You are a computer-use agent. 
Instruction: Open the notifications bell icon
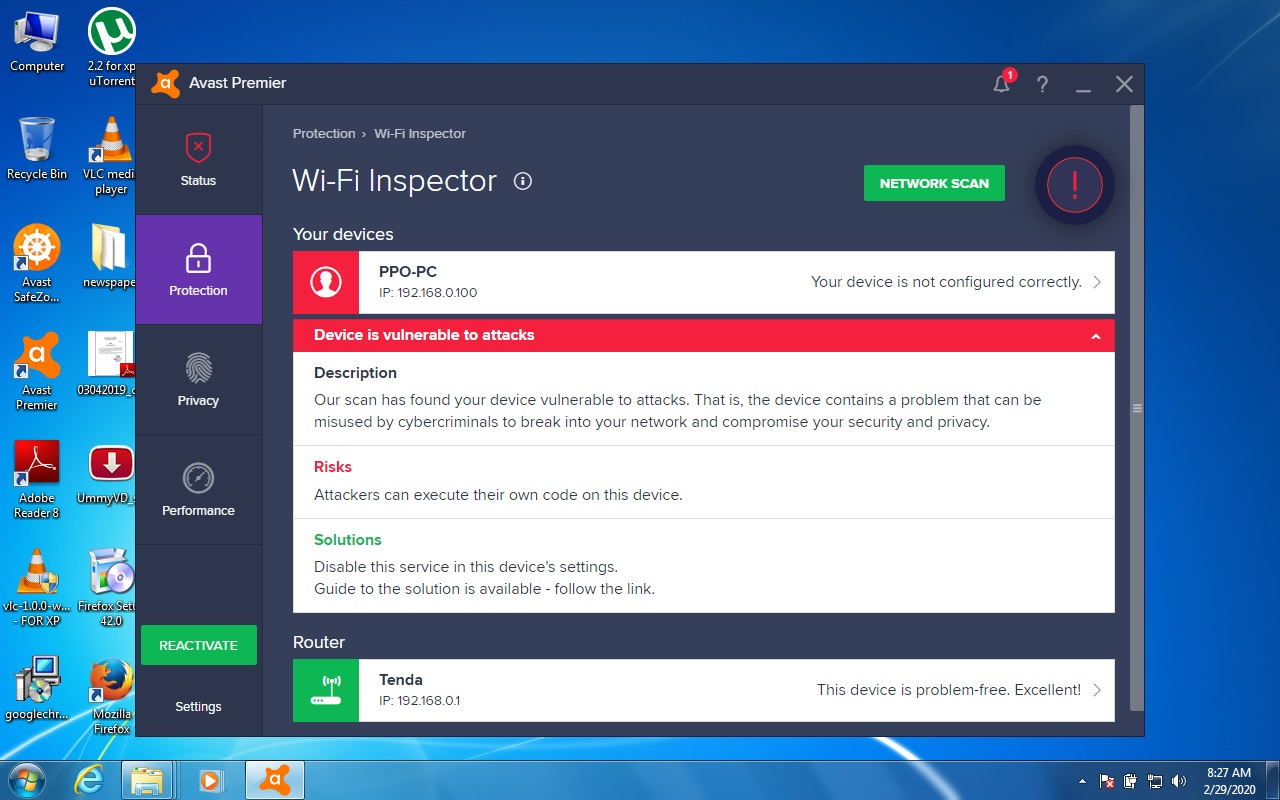click(1001, 84)
